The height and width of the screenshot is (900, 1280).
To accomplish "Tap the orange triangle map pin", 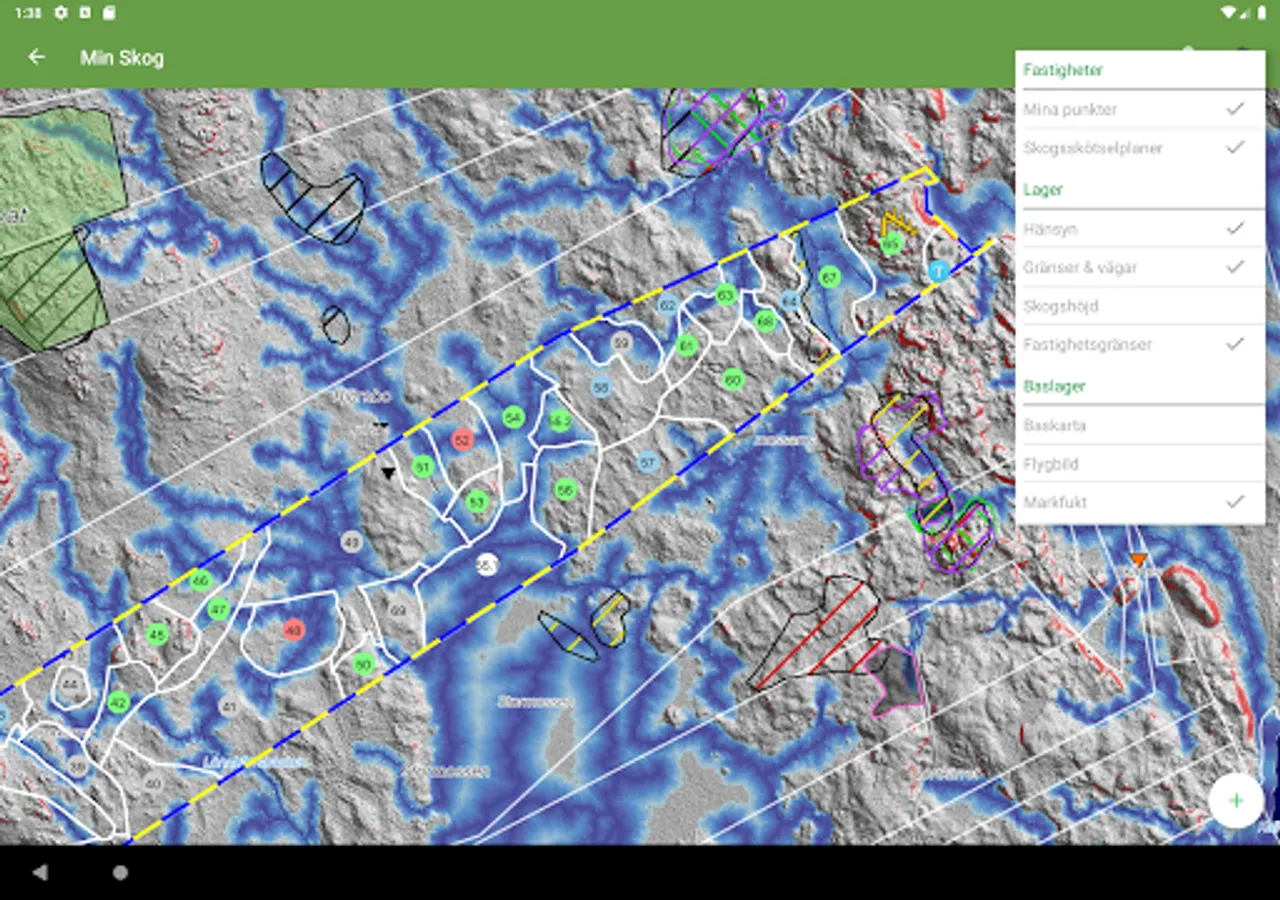I will tap(1137, 561).
